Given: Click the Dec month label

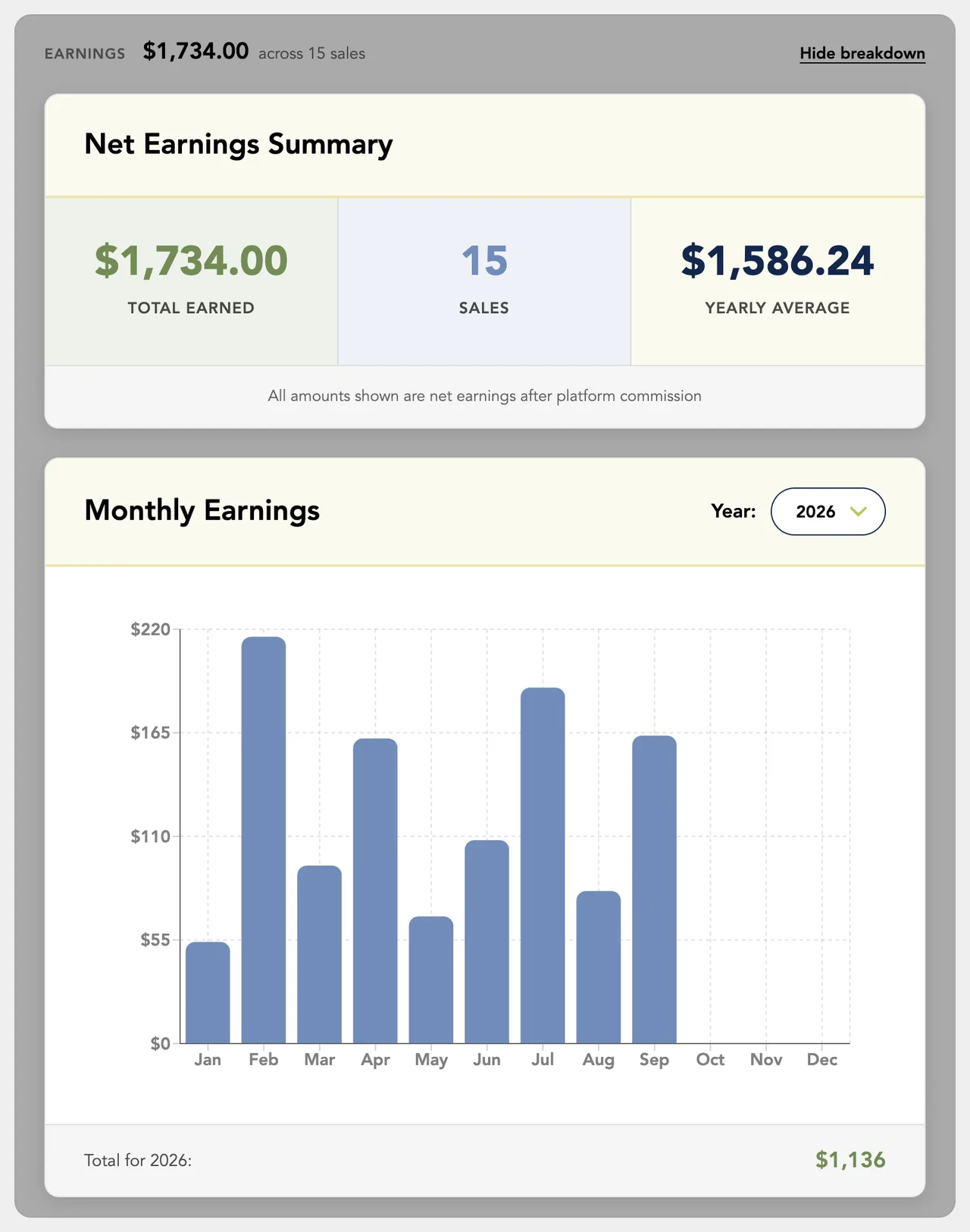Looking at the screenshot, I should coord(822,1059).
